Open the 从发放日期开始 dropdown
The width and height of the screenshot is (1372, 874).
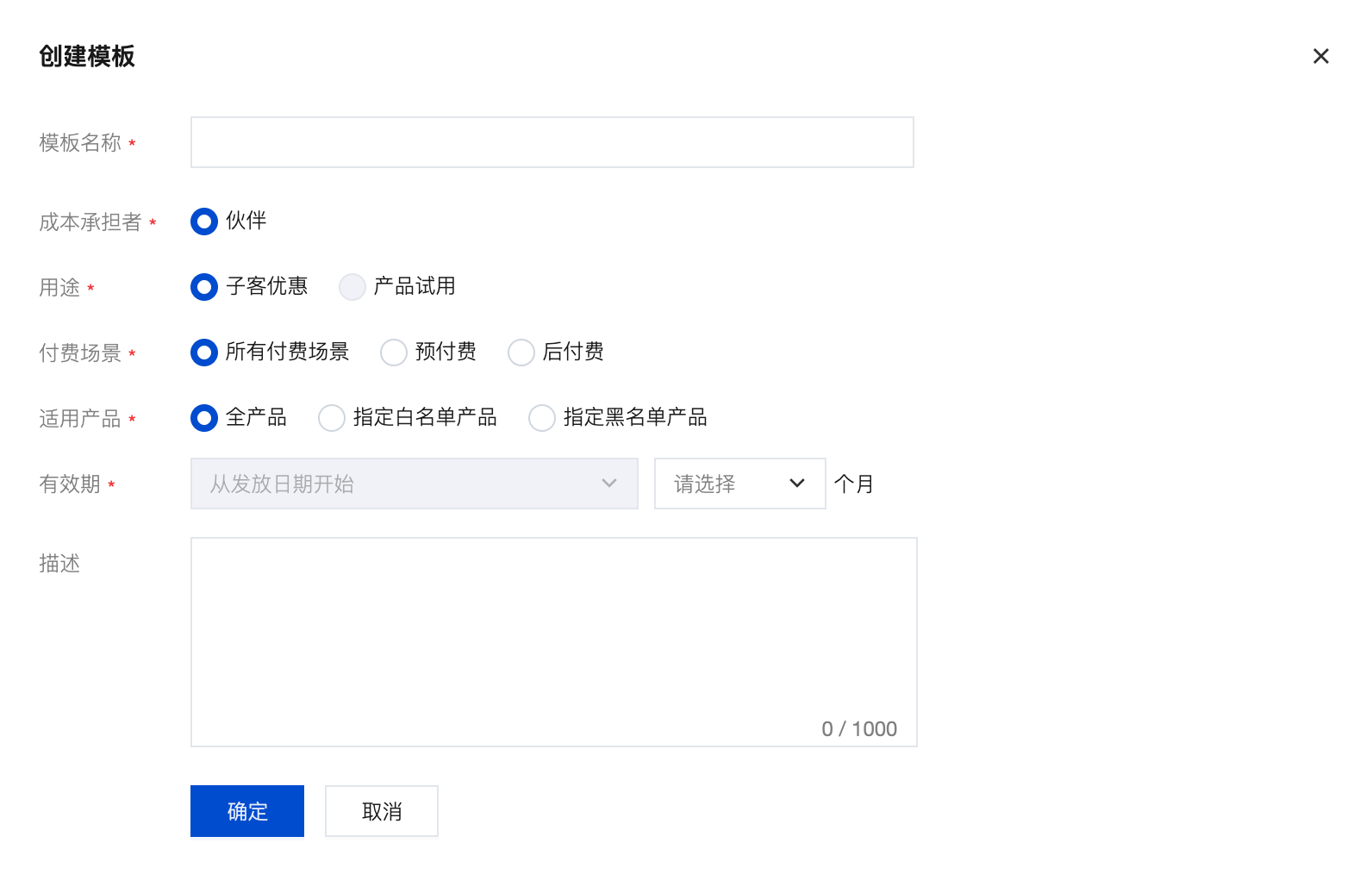click(x=414, y=484)
